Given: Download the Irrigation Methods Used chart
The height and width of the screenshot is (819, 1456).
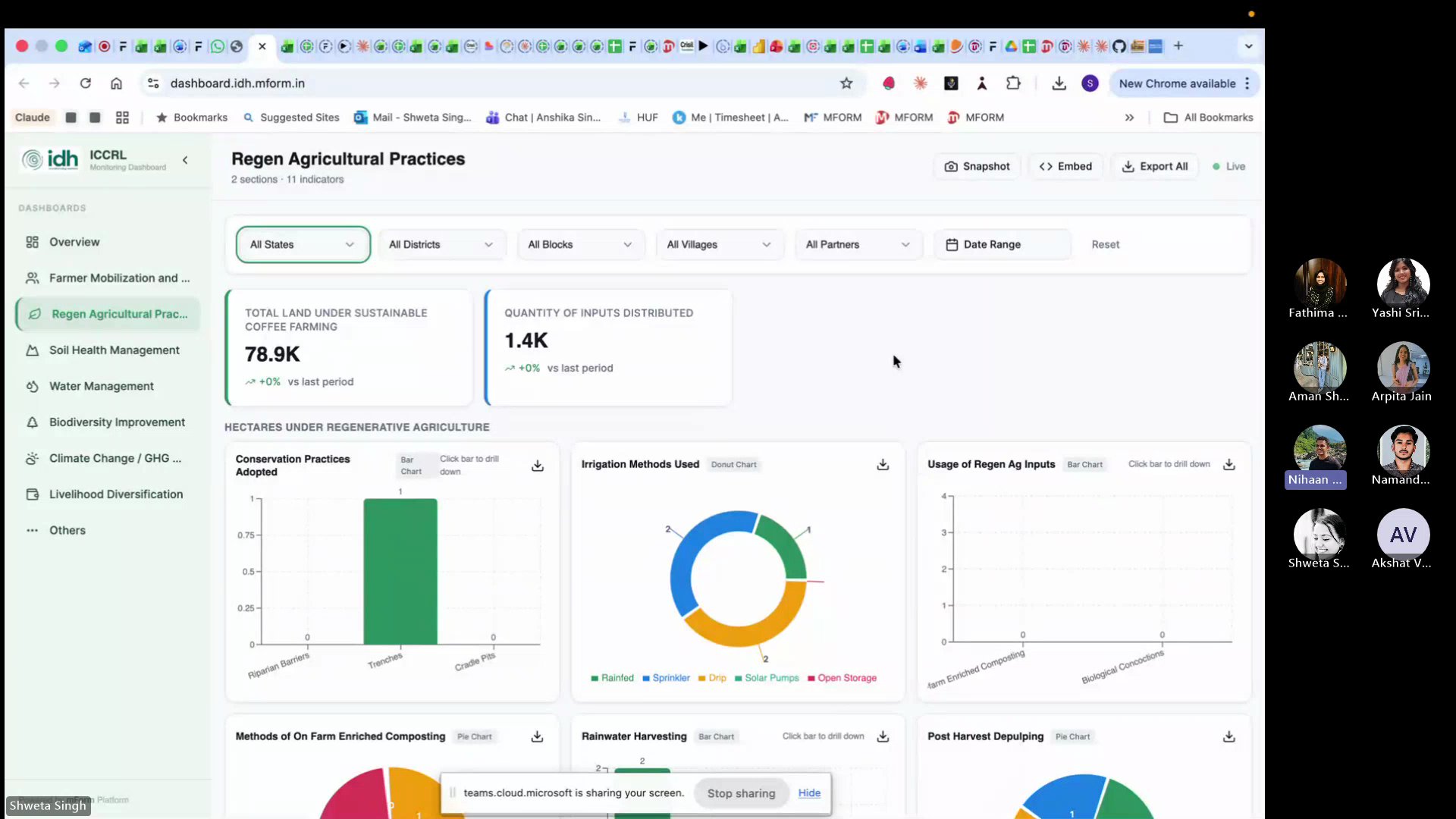Looking at the screenshot, I should click(882, 464).
